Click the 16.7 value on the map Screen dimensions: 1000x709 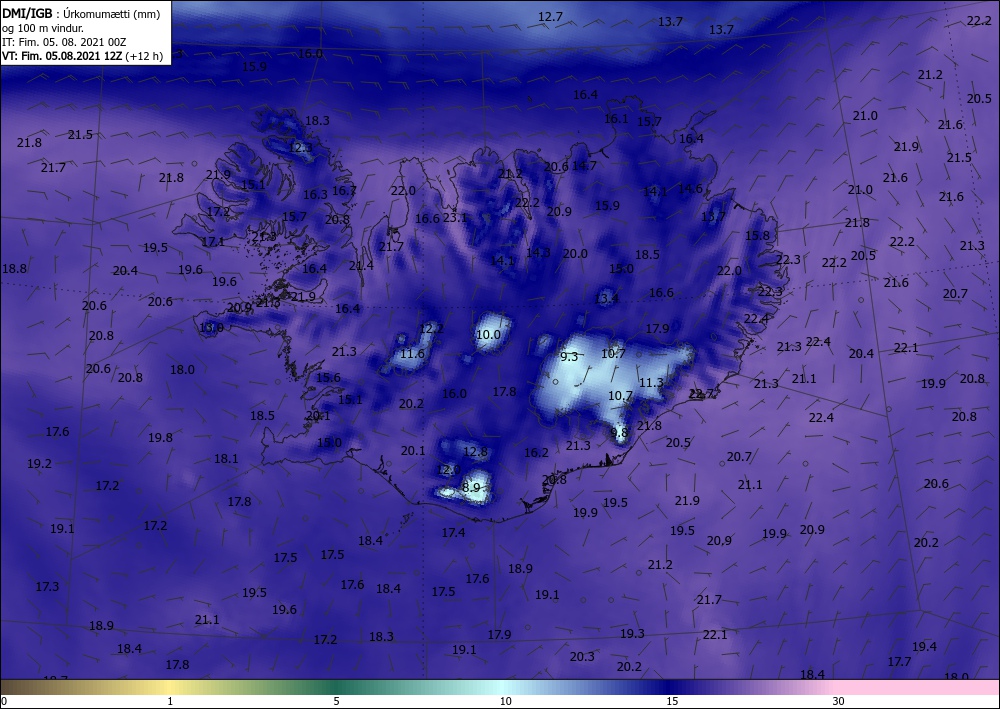(x=344, y=190)
